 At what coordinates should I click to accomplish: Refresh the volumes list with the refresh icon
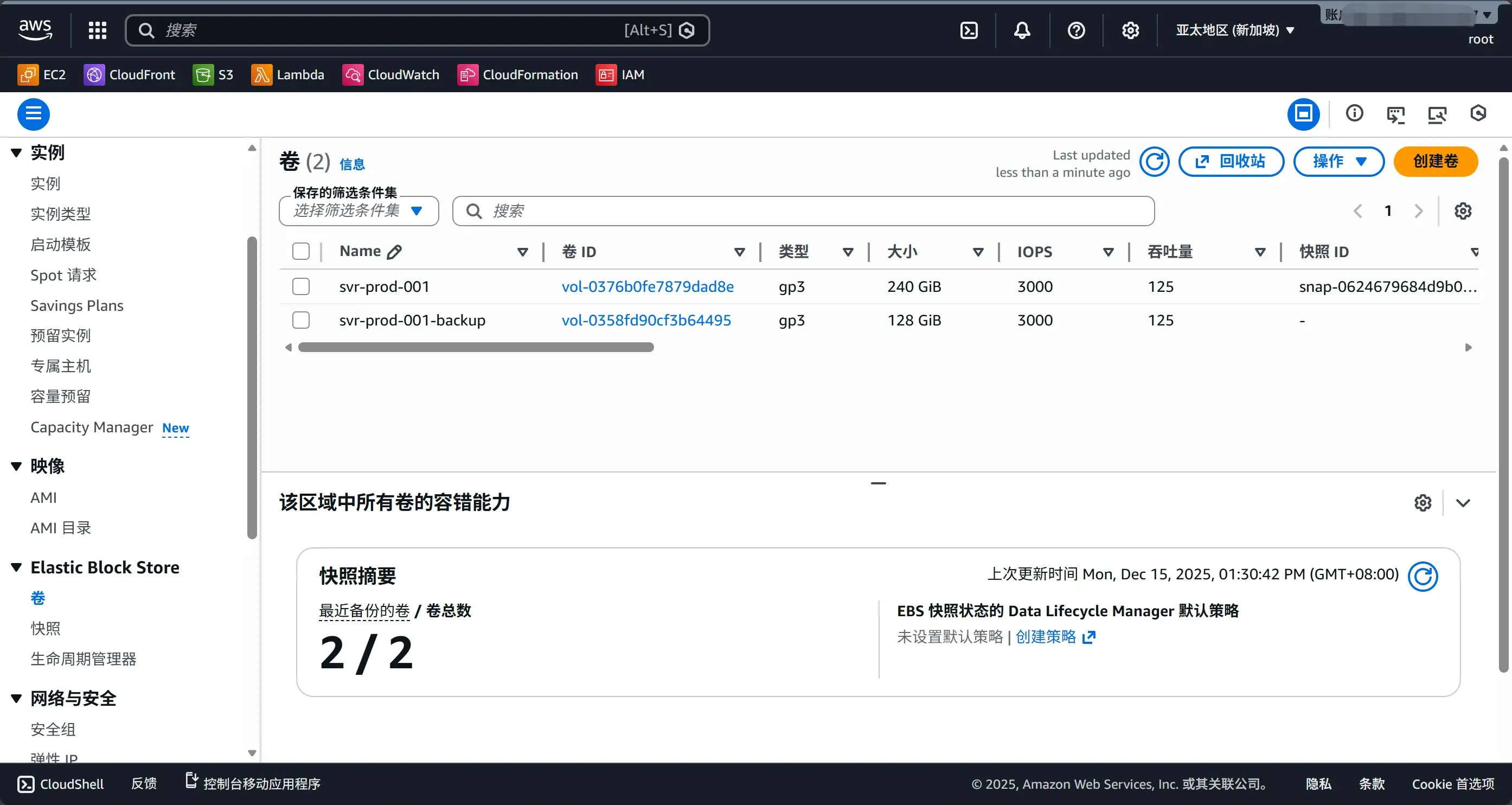click(x=1155, y=162)
